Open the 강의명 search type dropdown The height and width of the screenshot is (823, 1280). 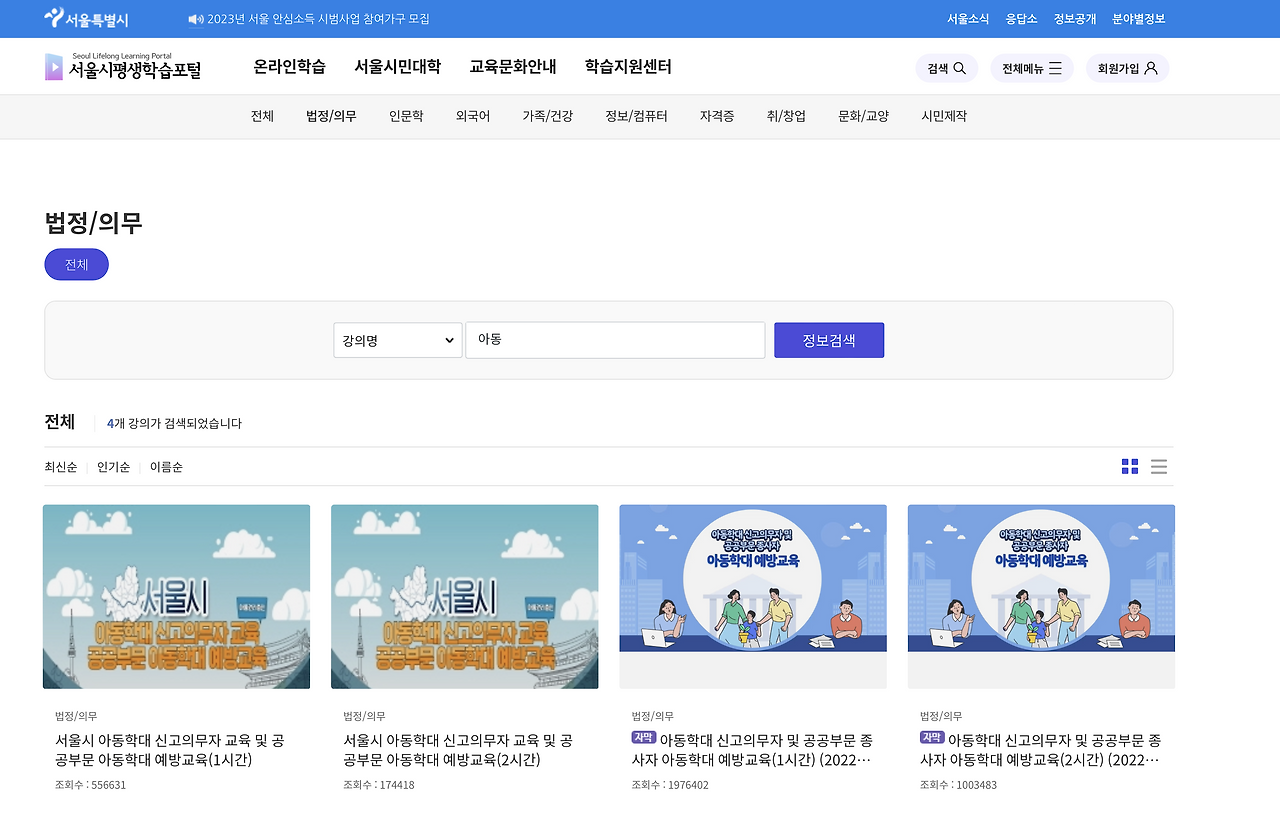point(397,340)
